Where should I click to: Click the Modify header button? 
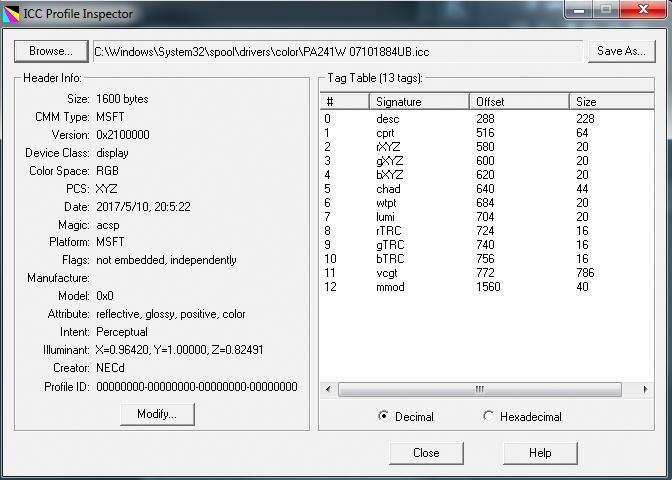point(157,414)
